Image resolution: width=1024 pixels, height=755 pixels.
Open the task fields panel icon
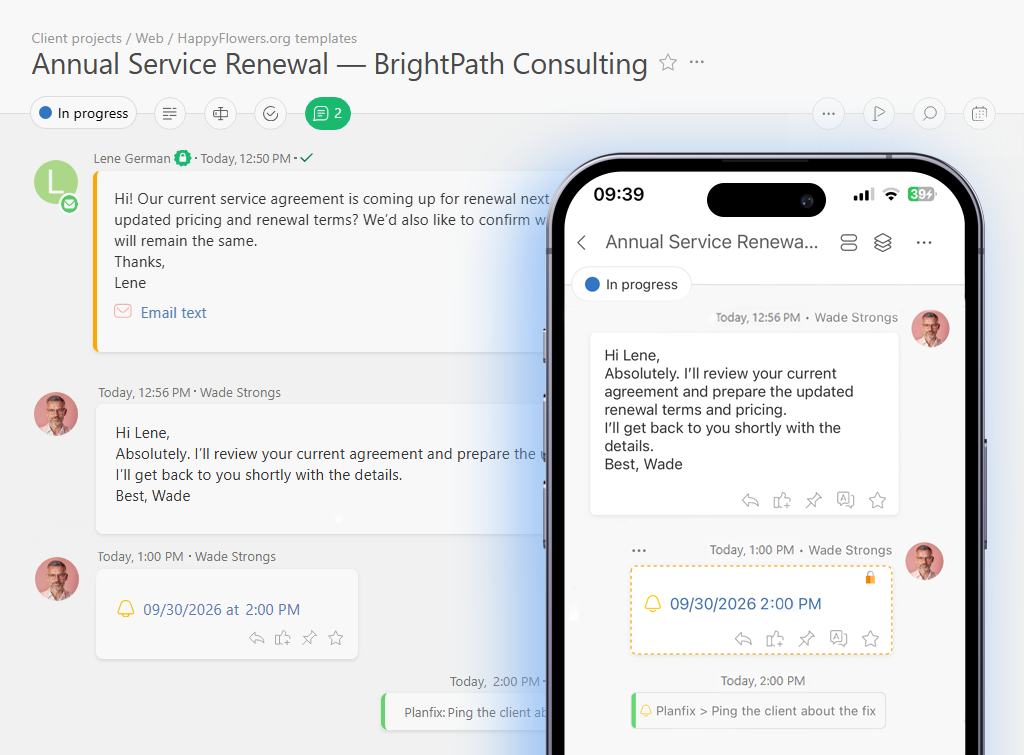(221, 114)
